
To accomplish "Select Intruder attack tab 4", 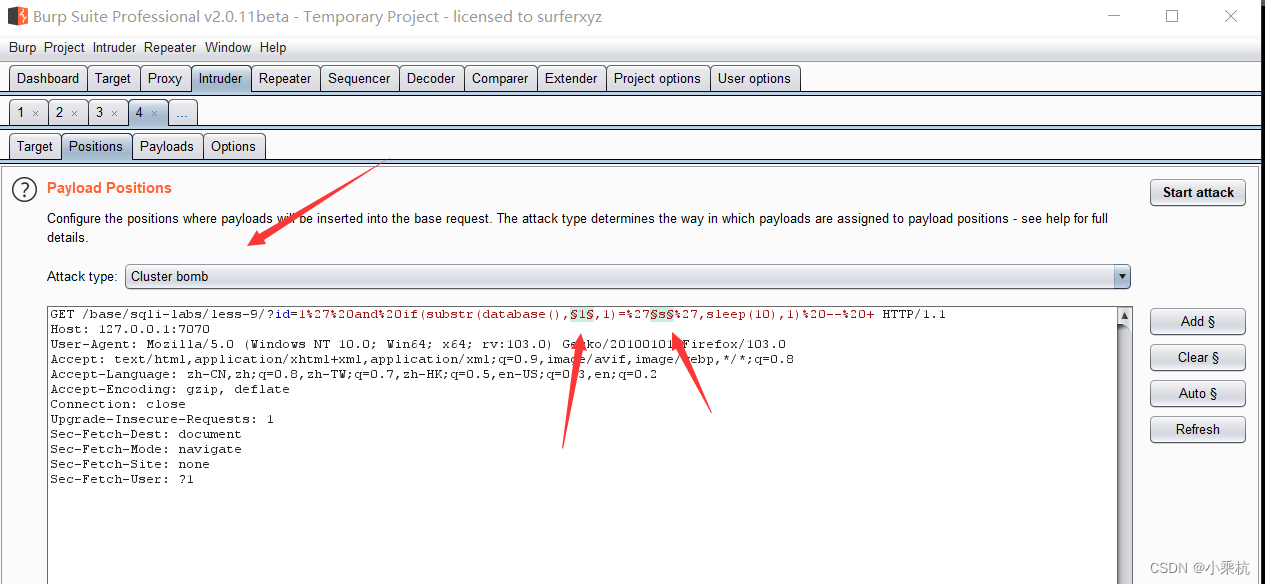I will click(x=140, y=113).
